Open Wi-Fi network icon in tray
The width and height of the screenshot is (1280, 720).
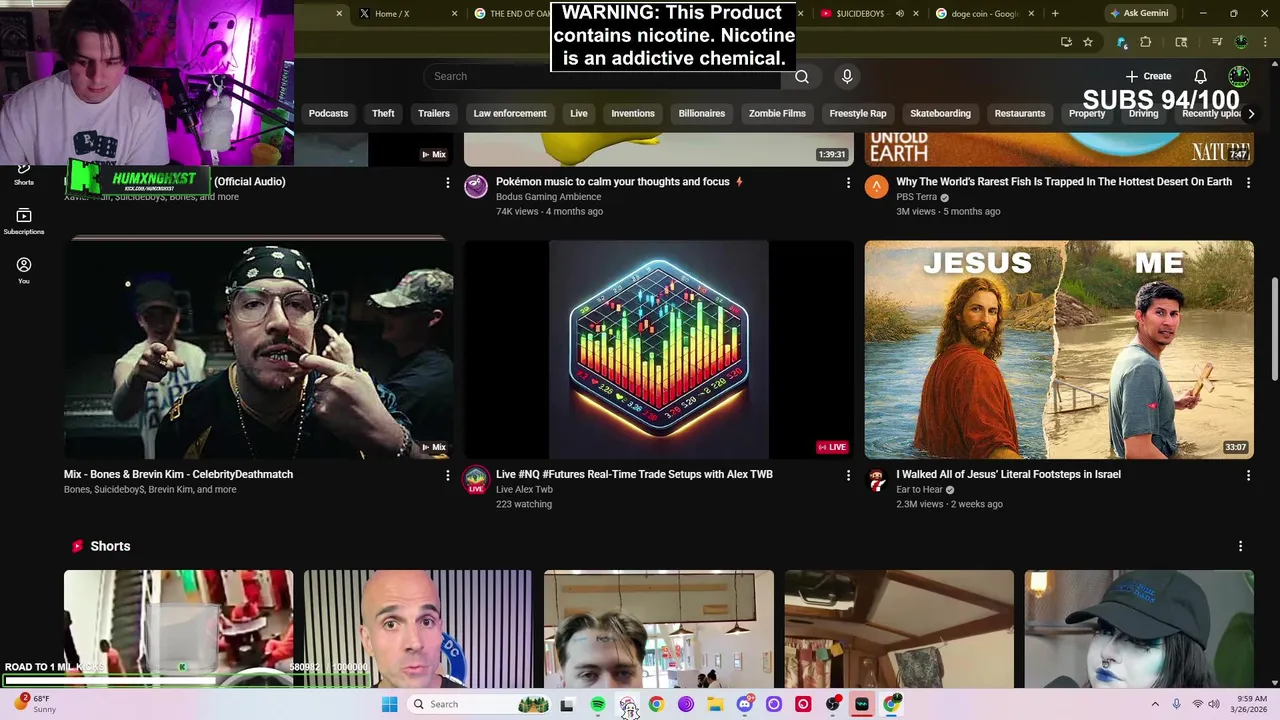pyautogui.click(x=1197, y=704)
